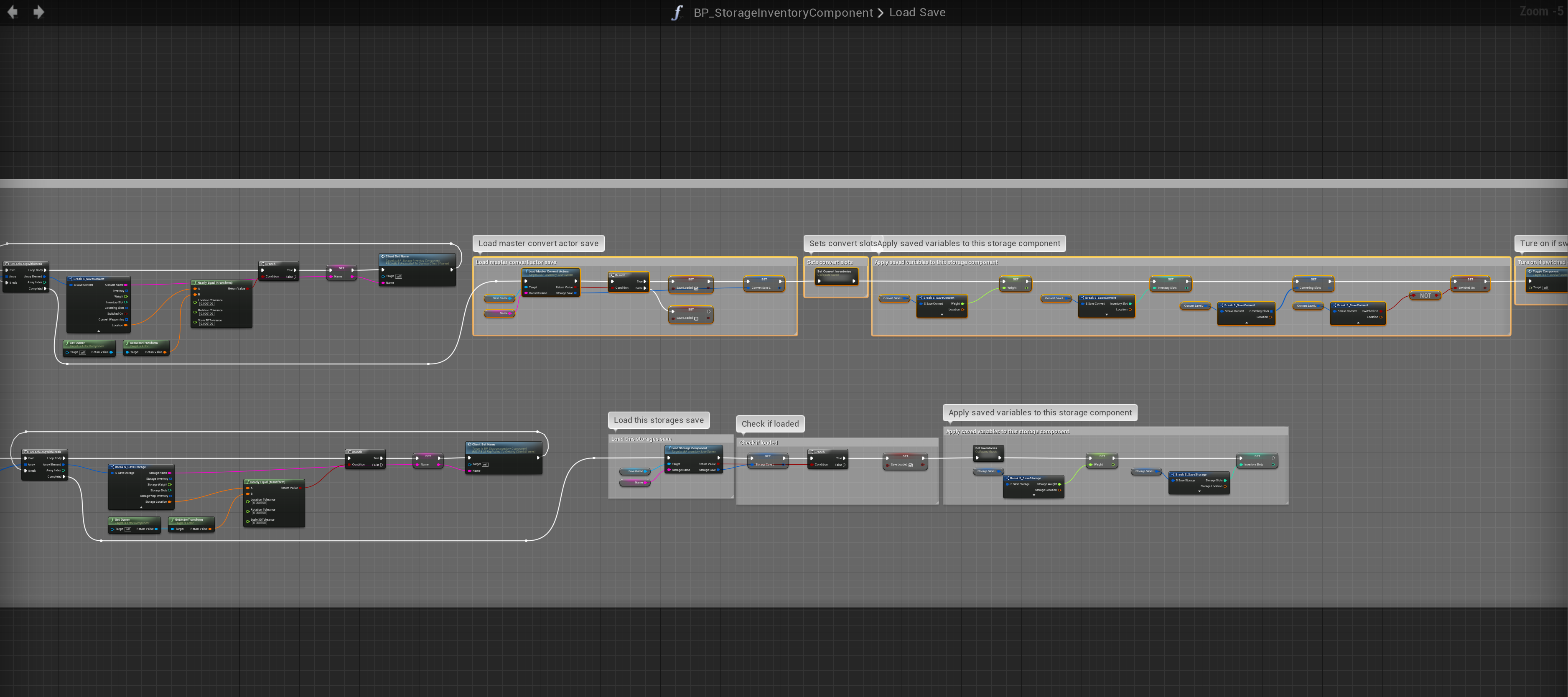
Task: Open BP_StorageInventoryComponent in the breadcrumb
Action: point(783,13)
